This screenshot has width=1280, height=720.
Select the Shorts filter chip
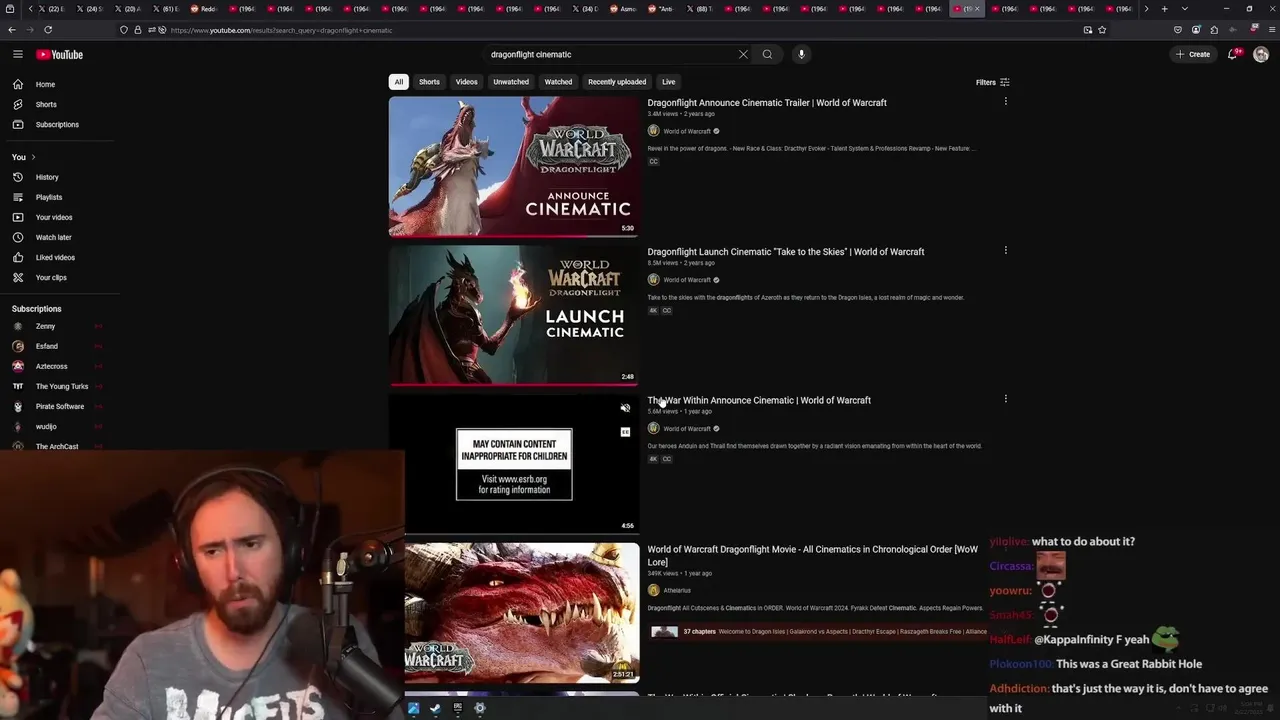pyautogui.click(x=429, y=82)
